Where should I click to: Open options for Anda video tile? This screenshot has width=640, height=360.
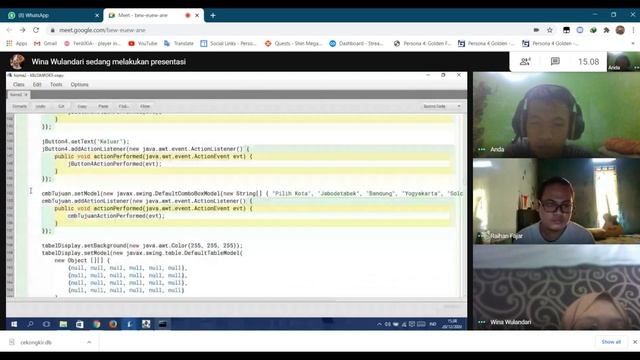[482, 149]
